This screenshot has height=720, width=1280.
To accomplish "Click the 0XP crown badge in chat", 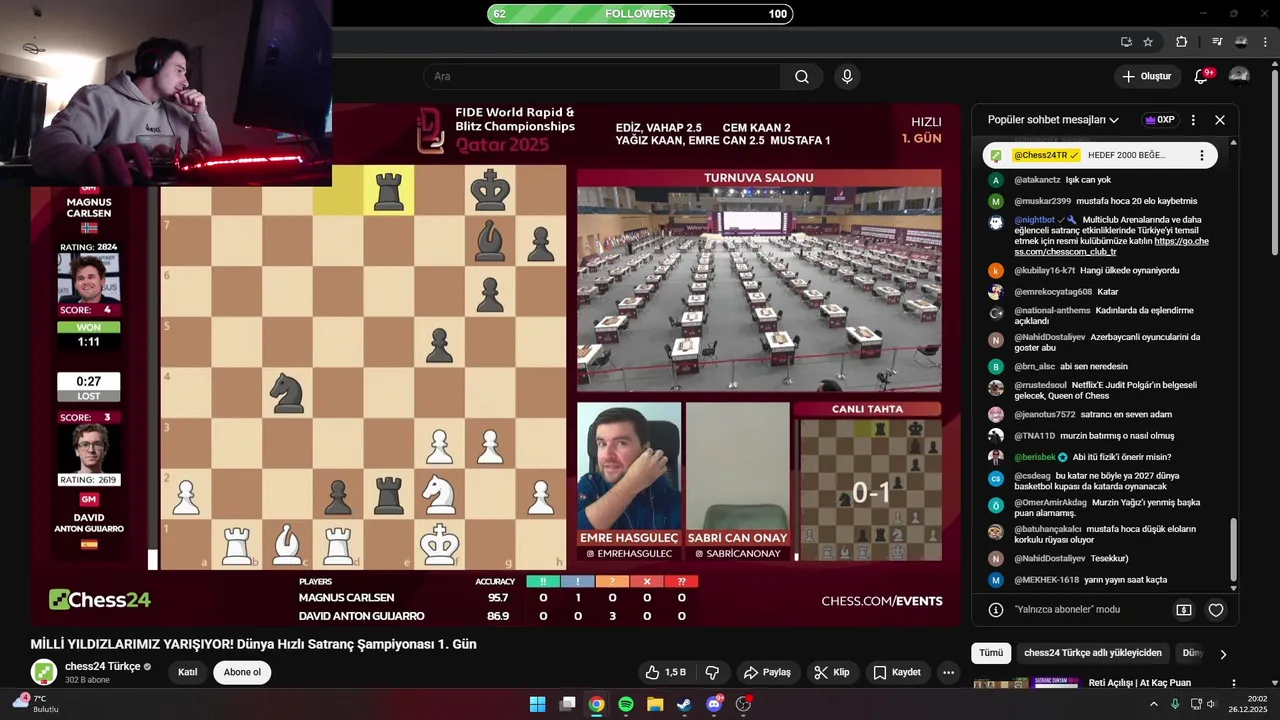I will [1160, 120].
